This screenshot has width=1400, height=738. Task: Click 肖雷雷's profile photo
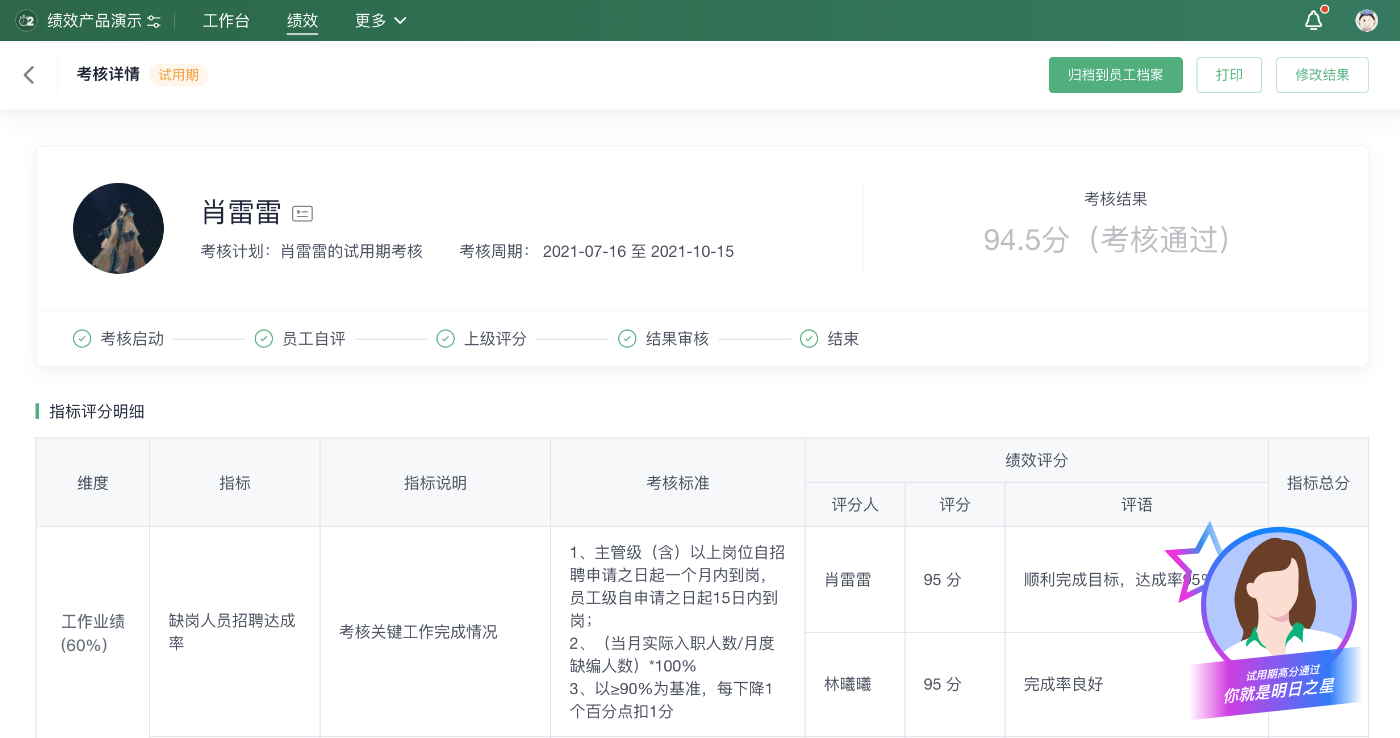118,228
